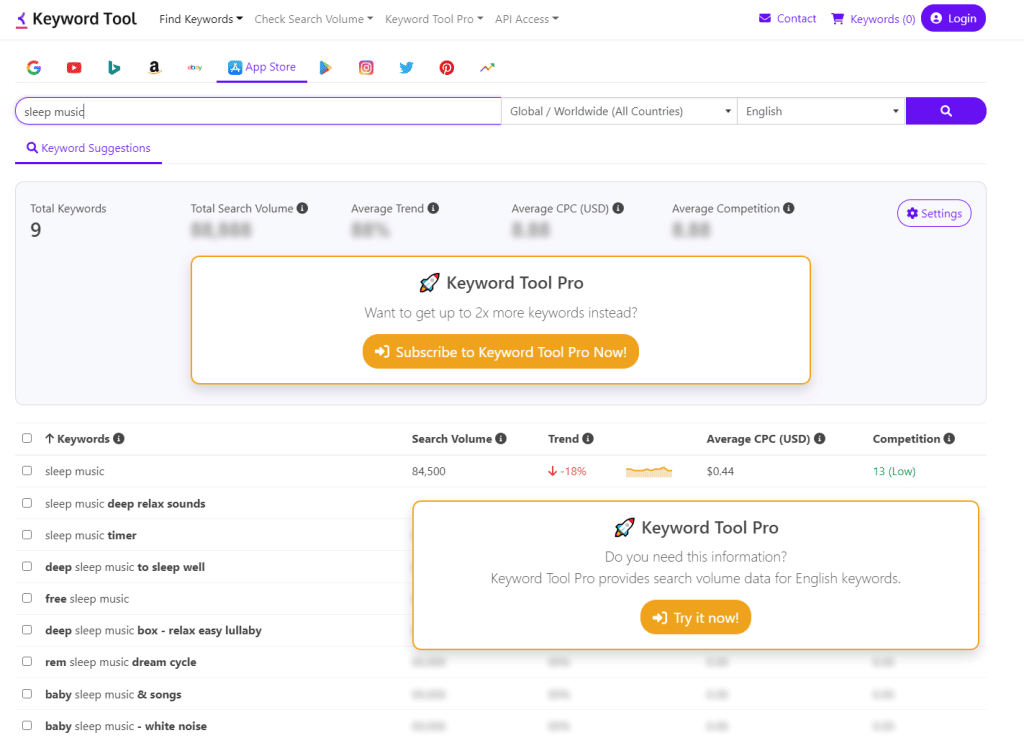Open the Google Trends icon at the end
The height and width of the screenshot is (756, 1024).
487,66
